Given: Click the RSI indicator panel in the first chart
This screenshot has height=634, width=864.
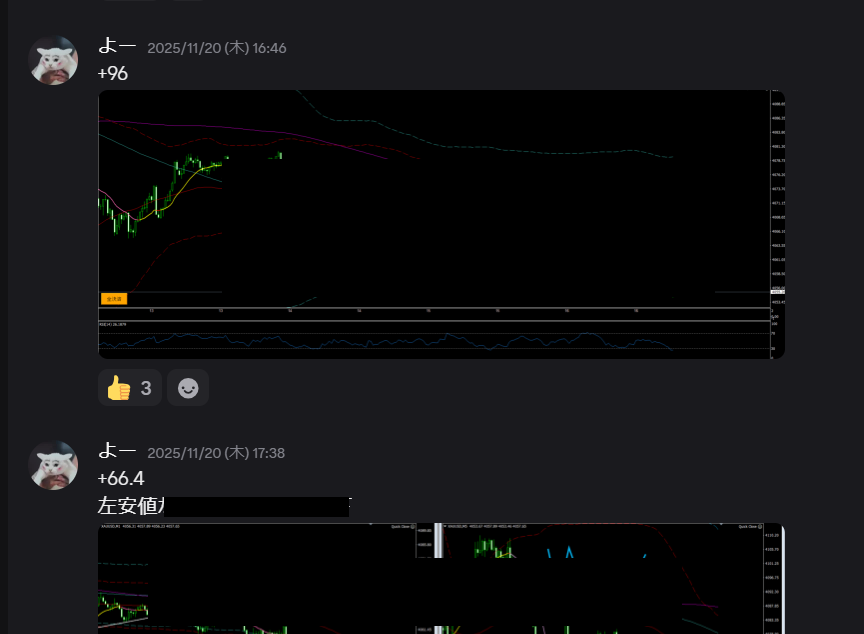Looking at the screenshot, I should coord(400,340).
